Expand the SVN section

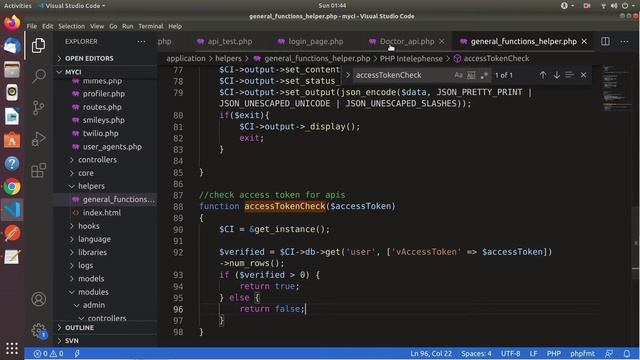click(x=71, y=340)
